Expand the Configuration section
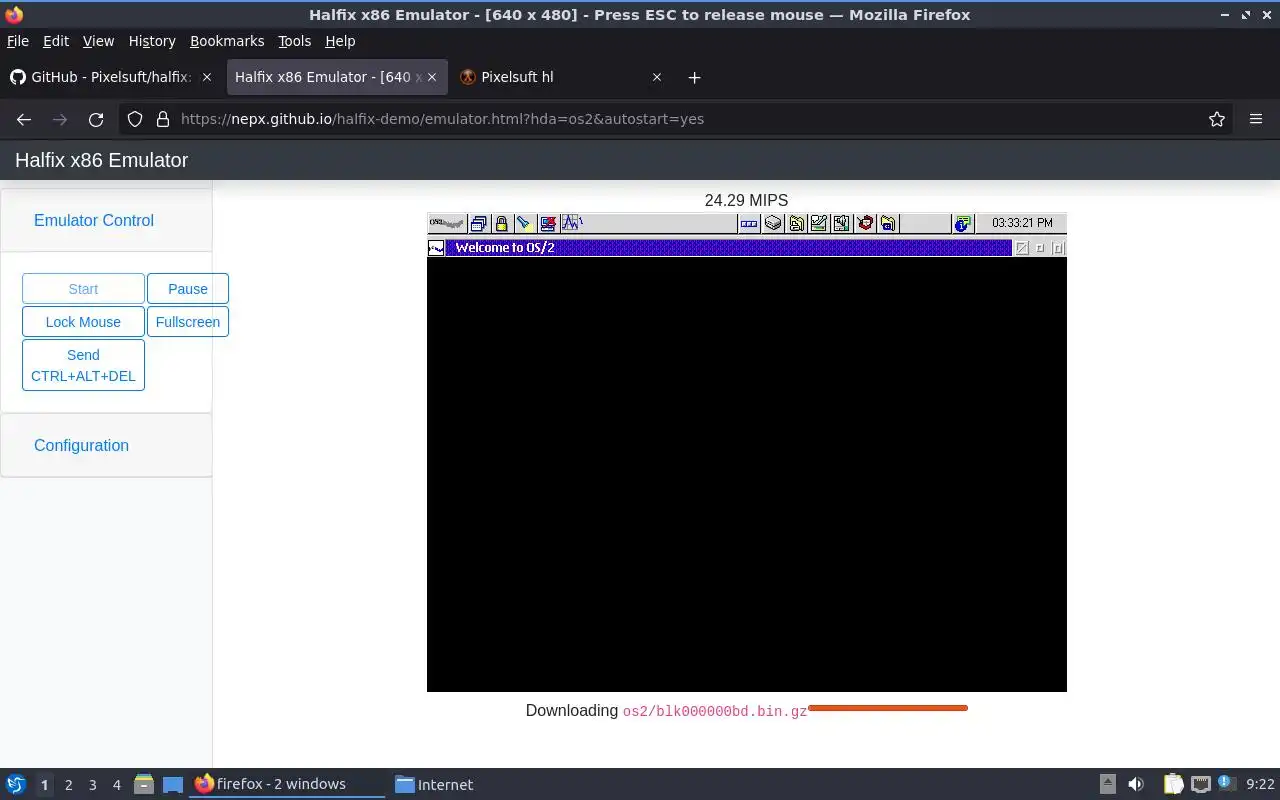Viewport: 1280px width, 800px height. (81, 445)
